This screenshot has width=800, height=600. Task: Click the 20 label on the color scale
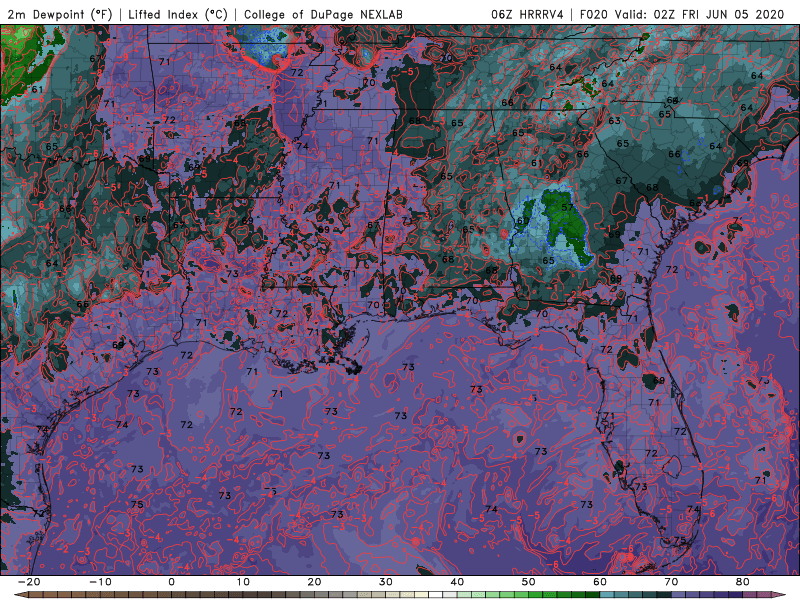coord(314,582)
